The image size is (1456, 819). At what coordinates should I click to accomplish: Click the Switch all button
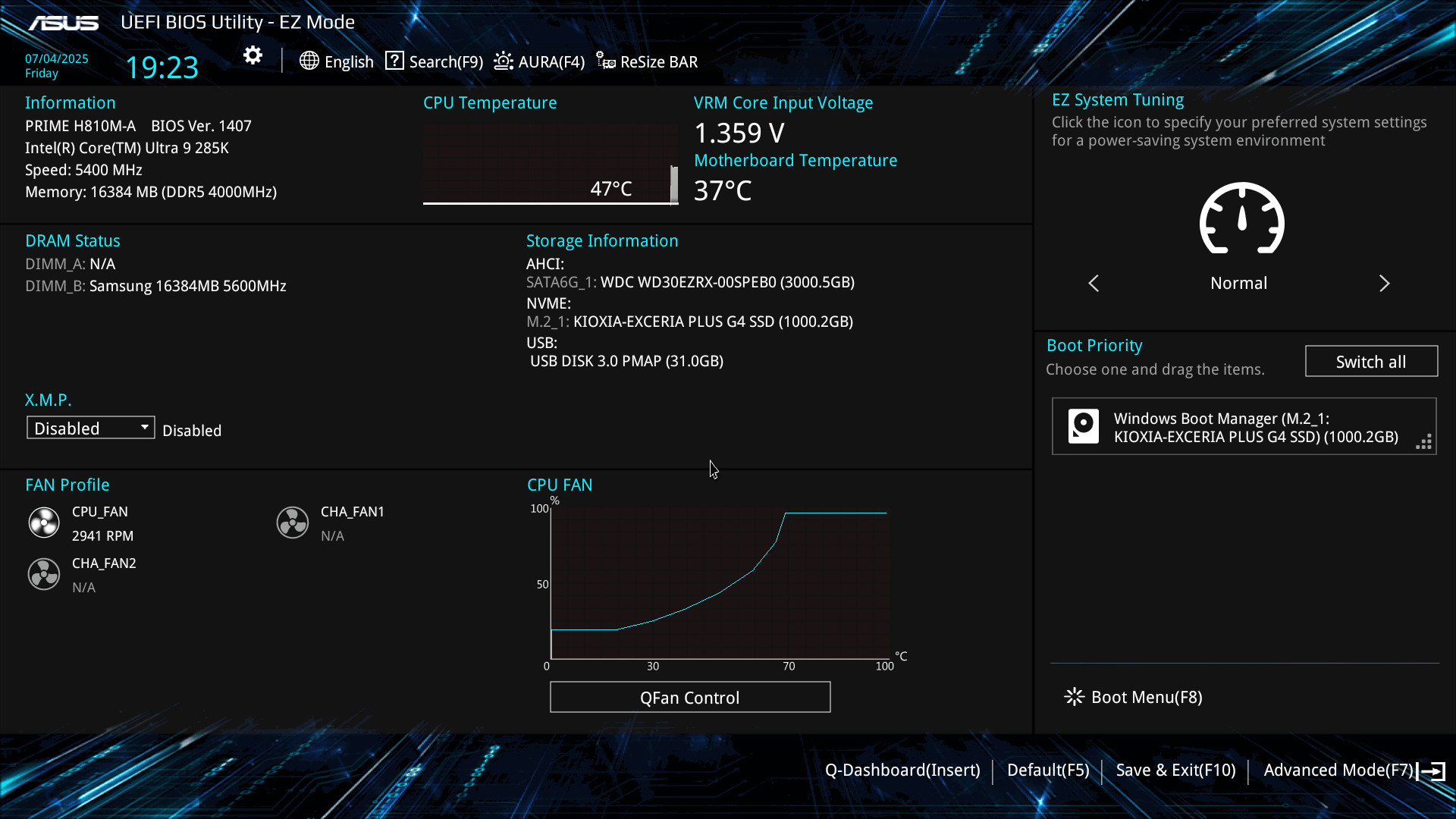[1371, 361]
